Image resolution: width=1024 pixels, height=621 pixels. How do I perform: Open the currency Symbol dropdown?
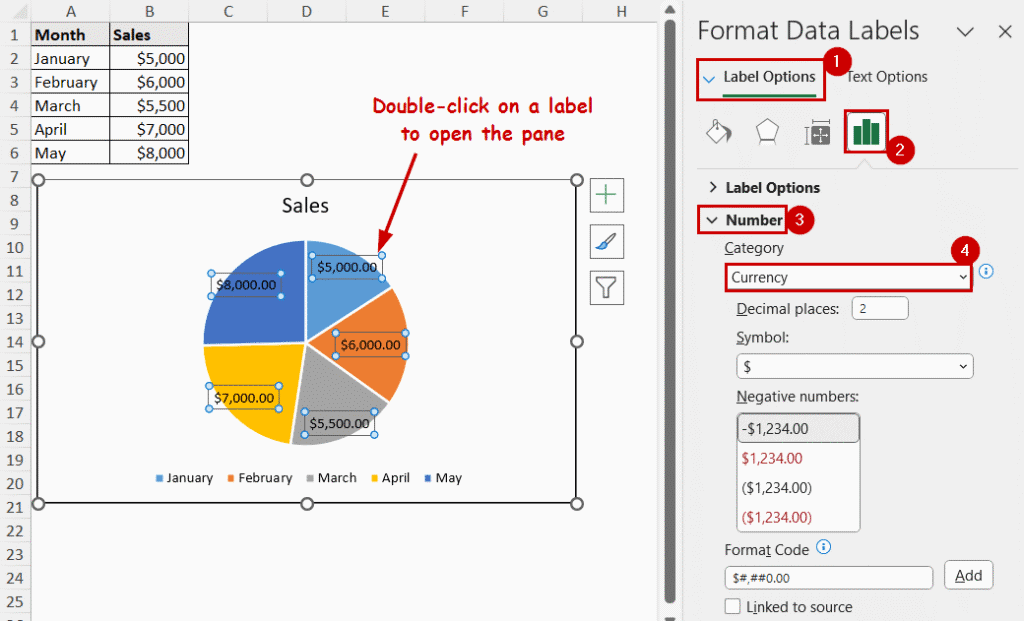click(x=855, y=366)
